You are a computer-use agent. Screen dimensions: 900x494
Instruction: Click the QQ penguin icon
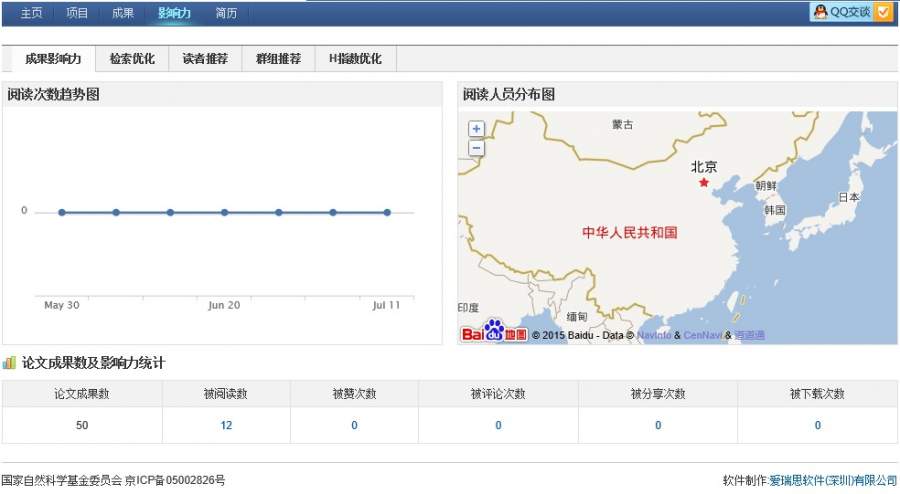click(x=821, y=12)
